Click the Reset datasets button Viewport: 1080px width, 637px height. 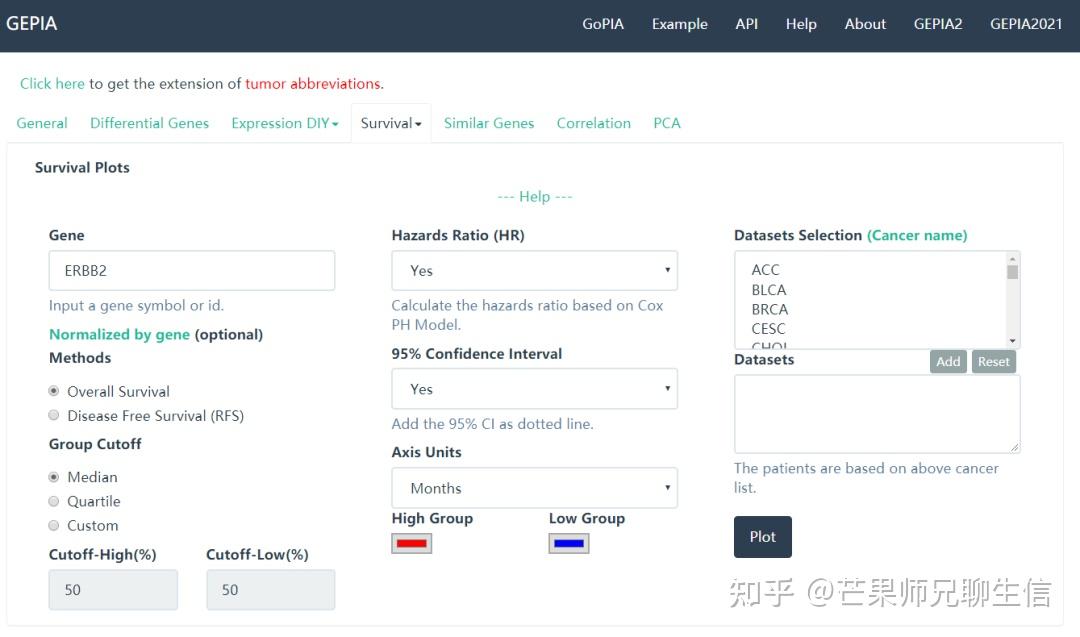[x=993, y=362]
